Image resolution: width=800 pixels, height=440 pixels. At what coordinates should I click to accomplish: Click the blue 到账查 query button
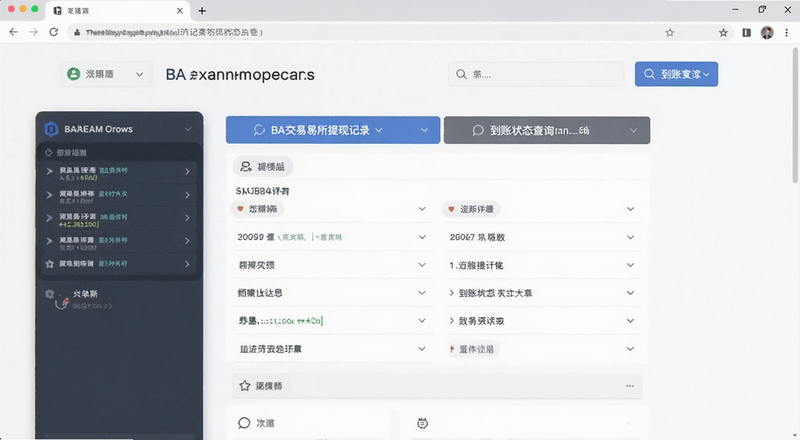point(676,74)
